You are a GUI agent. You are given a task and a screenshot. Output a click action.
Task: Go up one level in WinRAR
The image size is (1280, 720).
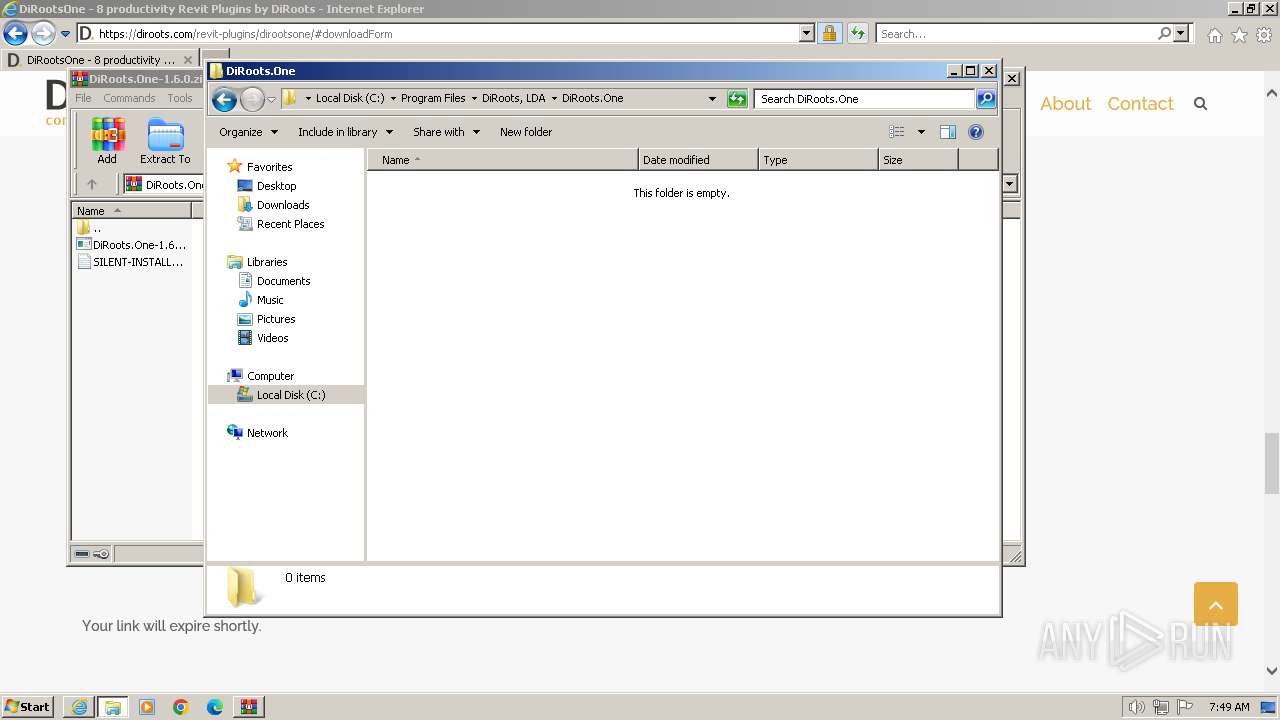pyautogui.click(x=92, y=184)
